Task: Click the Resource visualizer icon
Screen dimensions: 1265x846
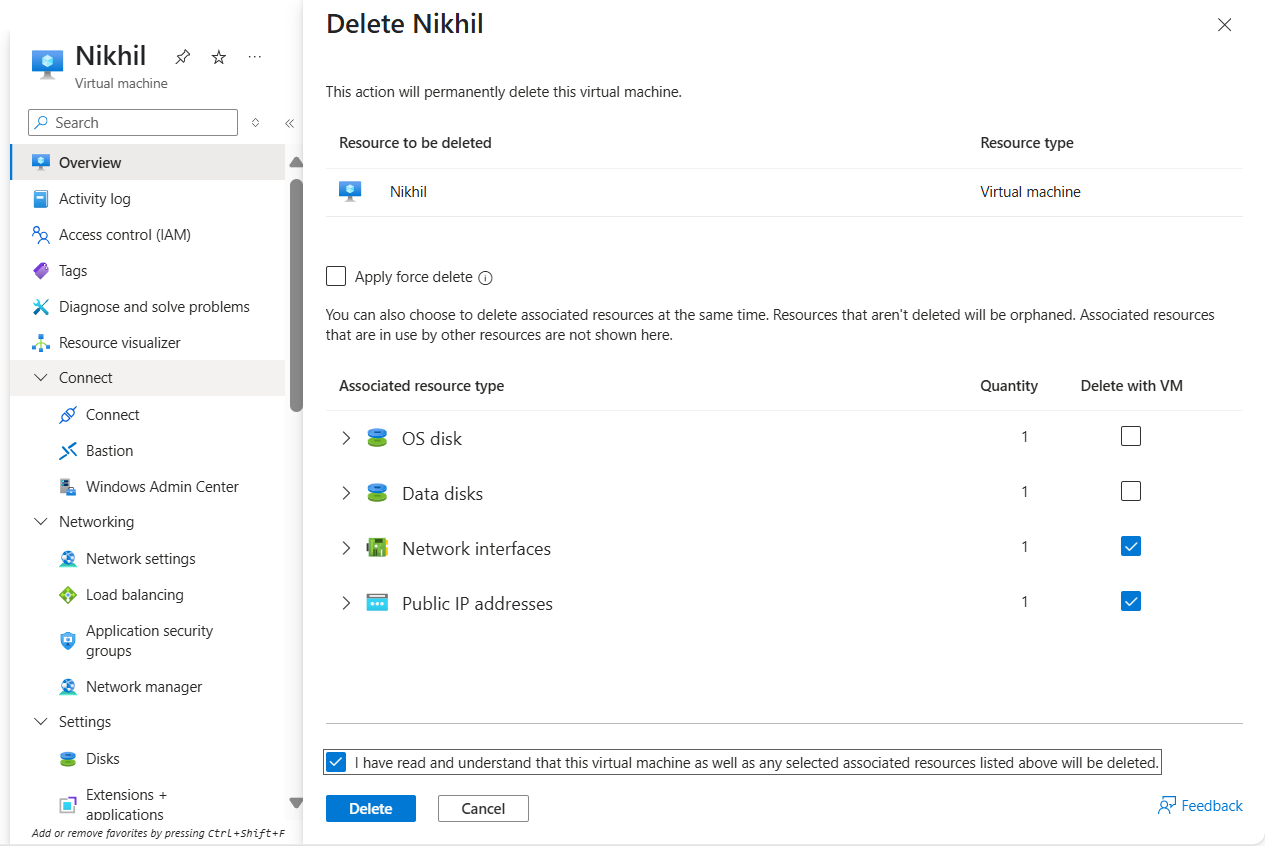Action: (41, 343)
